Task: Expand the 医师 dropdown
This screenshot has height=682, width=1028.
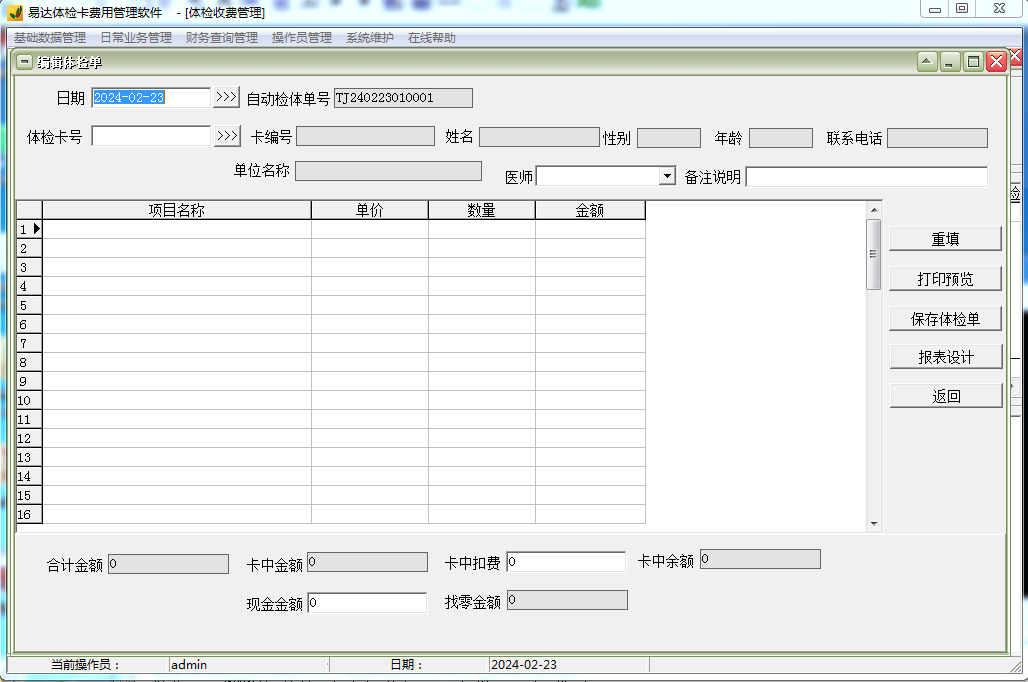Action: (x=667, y=176)
